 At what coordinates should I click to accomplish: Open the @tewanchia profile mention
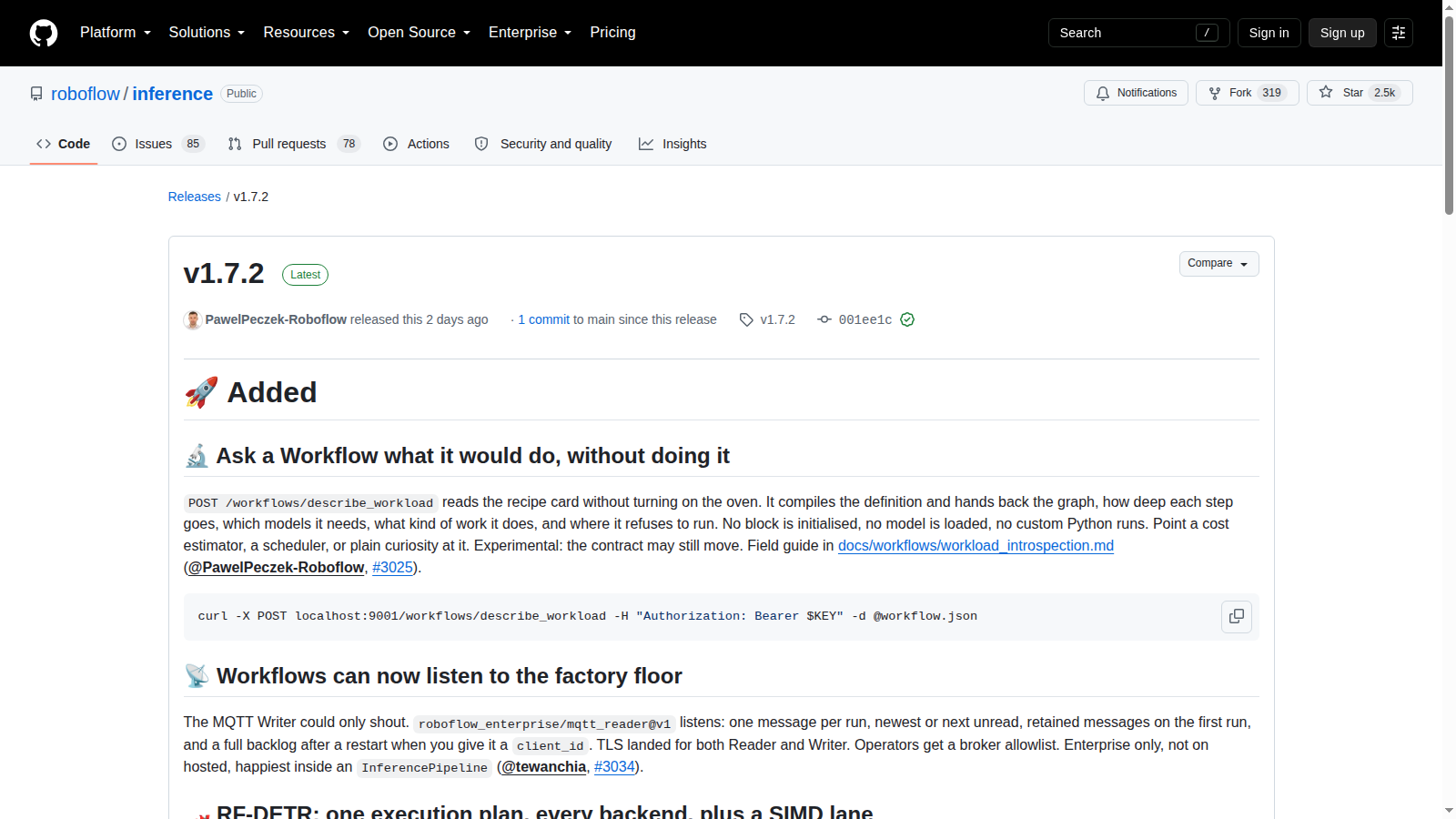coord(544,767)
